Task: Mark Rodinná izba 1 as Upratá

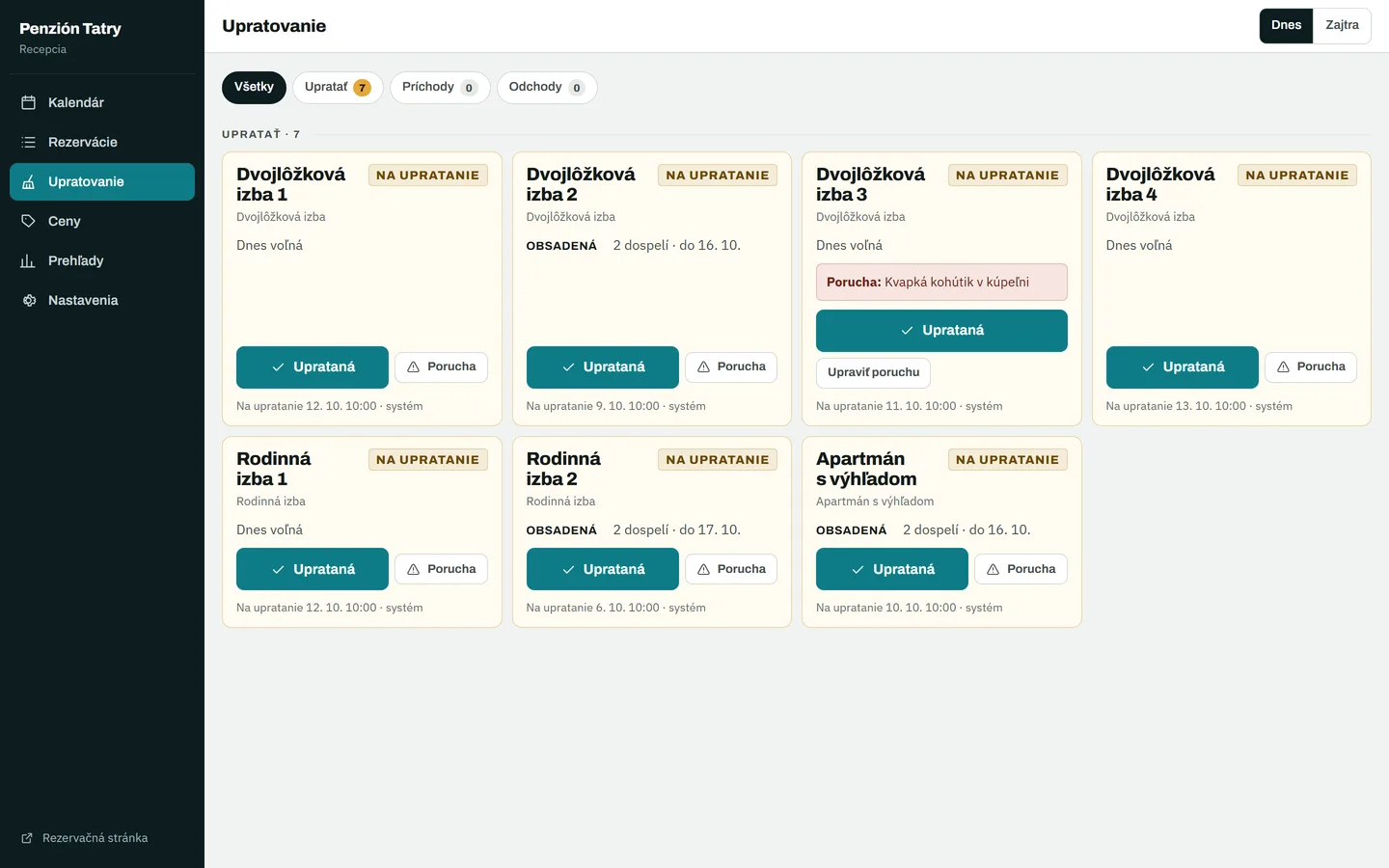Action: coord(313,569)
